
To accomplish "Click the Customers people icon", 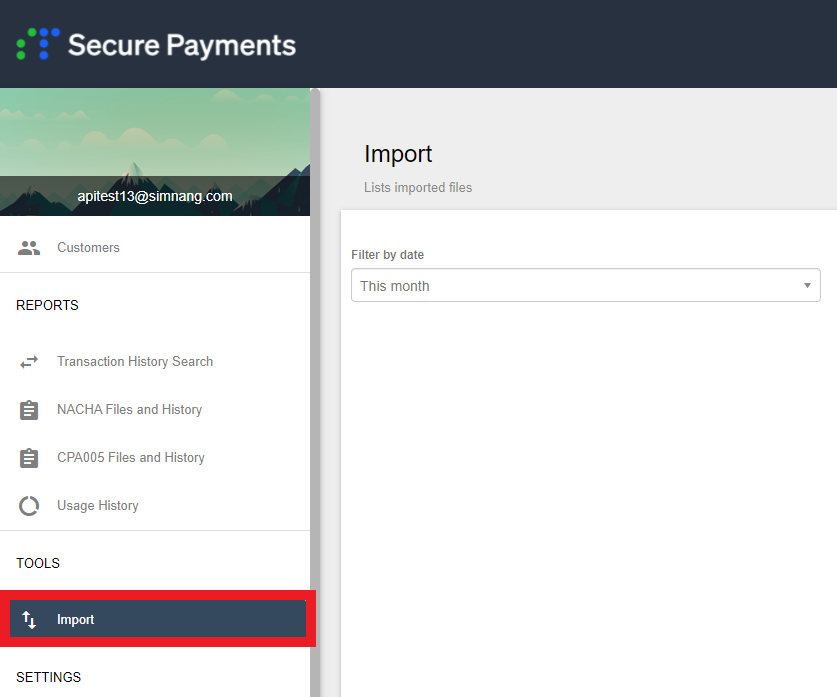I will (x=29, y=248).
